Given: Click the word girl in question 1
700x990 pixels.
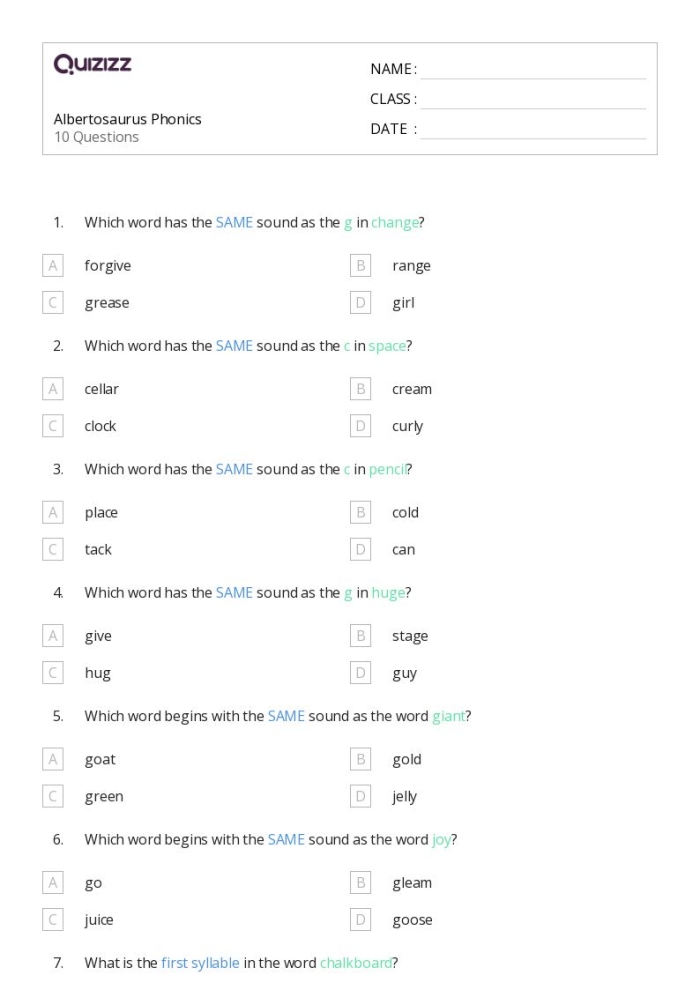Looking at the screenshot, I should pos(403,303).
